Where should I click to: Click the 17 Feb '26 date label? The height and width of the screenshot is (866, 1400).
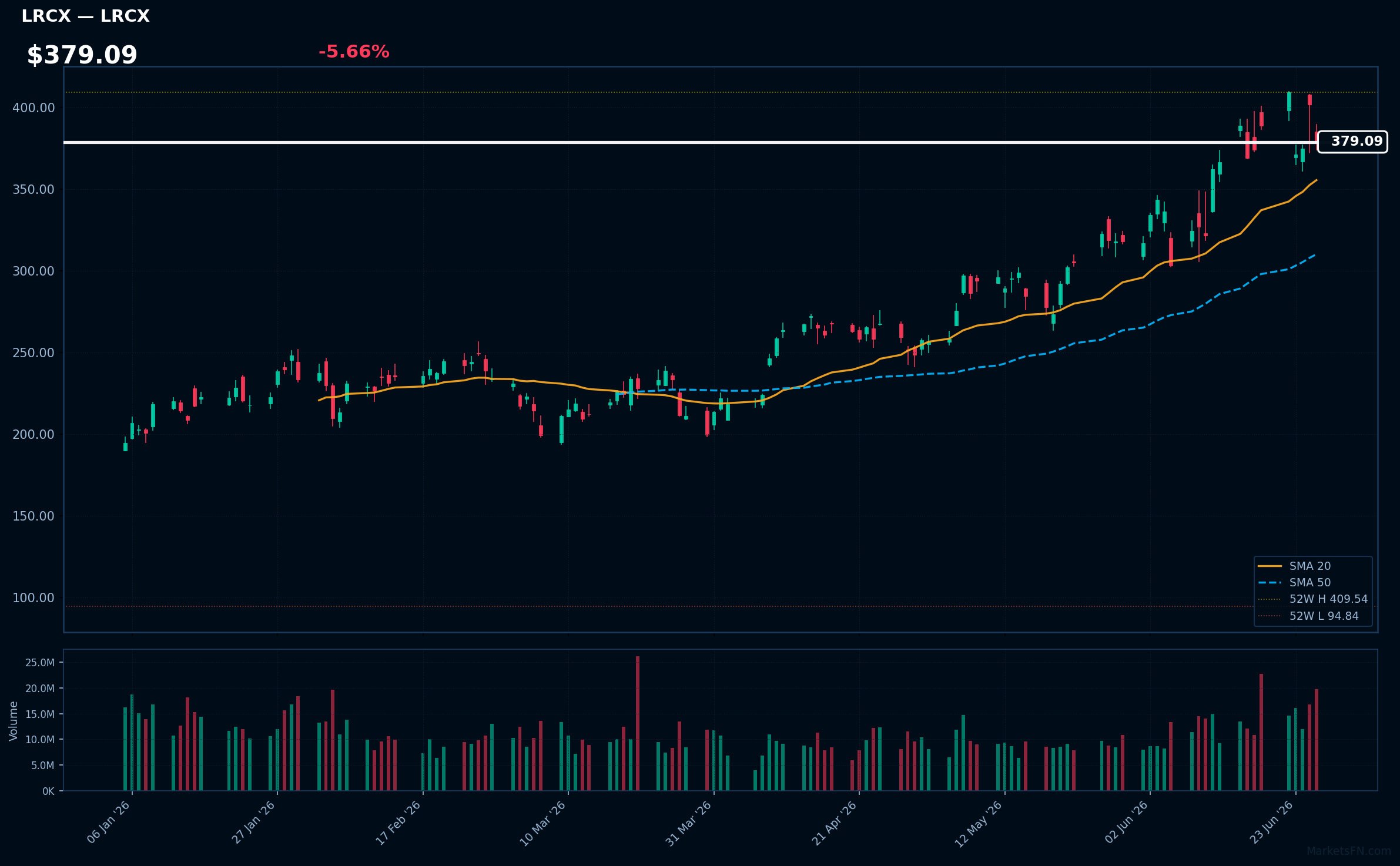click(x=398, y=823)
